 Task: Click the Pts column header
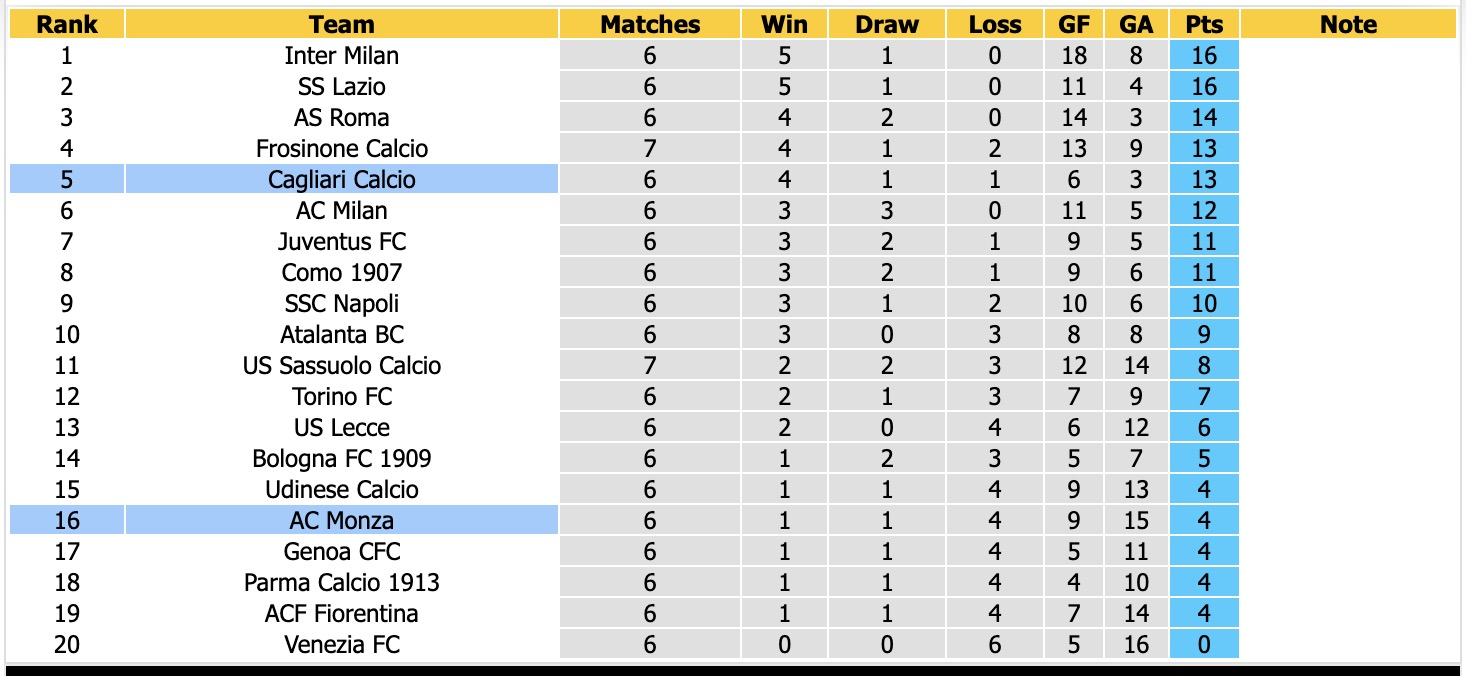[x=1204, y=24]
